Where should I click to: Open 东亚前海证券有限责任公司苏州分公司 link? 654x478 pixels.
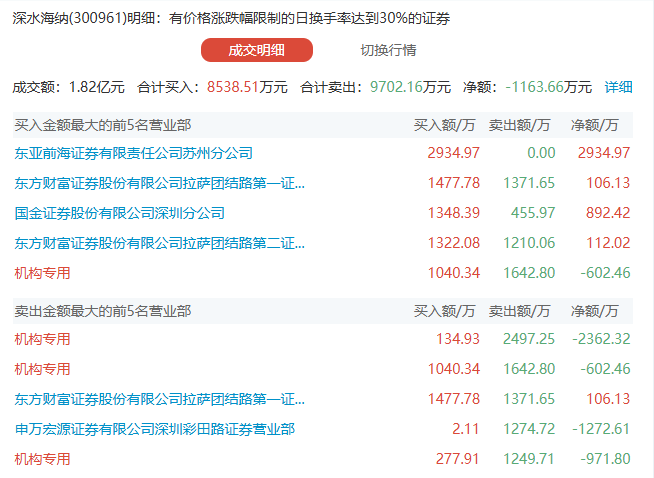click(x=133, y=153)
